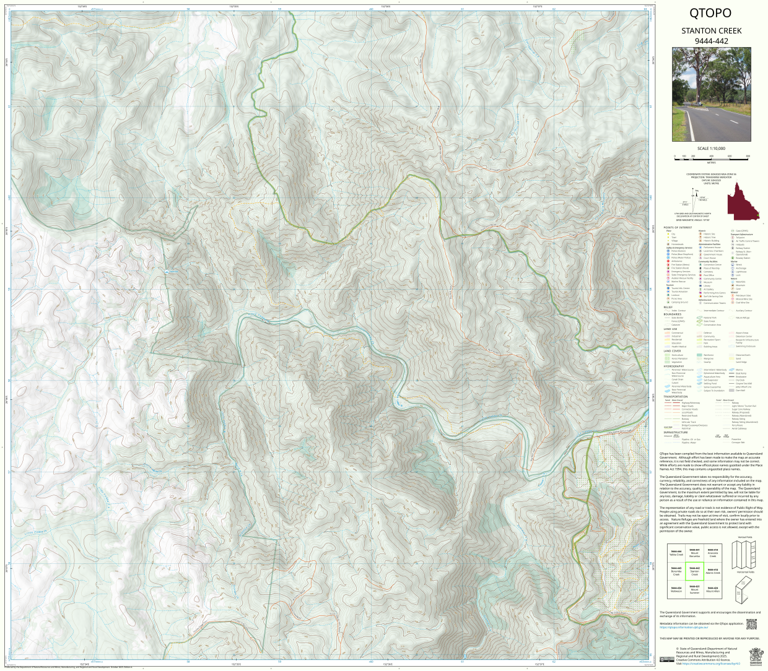
Task: Click the grid and magnetic north diagram
Action: (x=694, y=199)
